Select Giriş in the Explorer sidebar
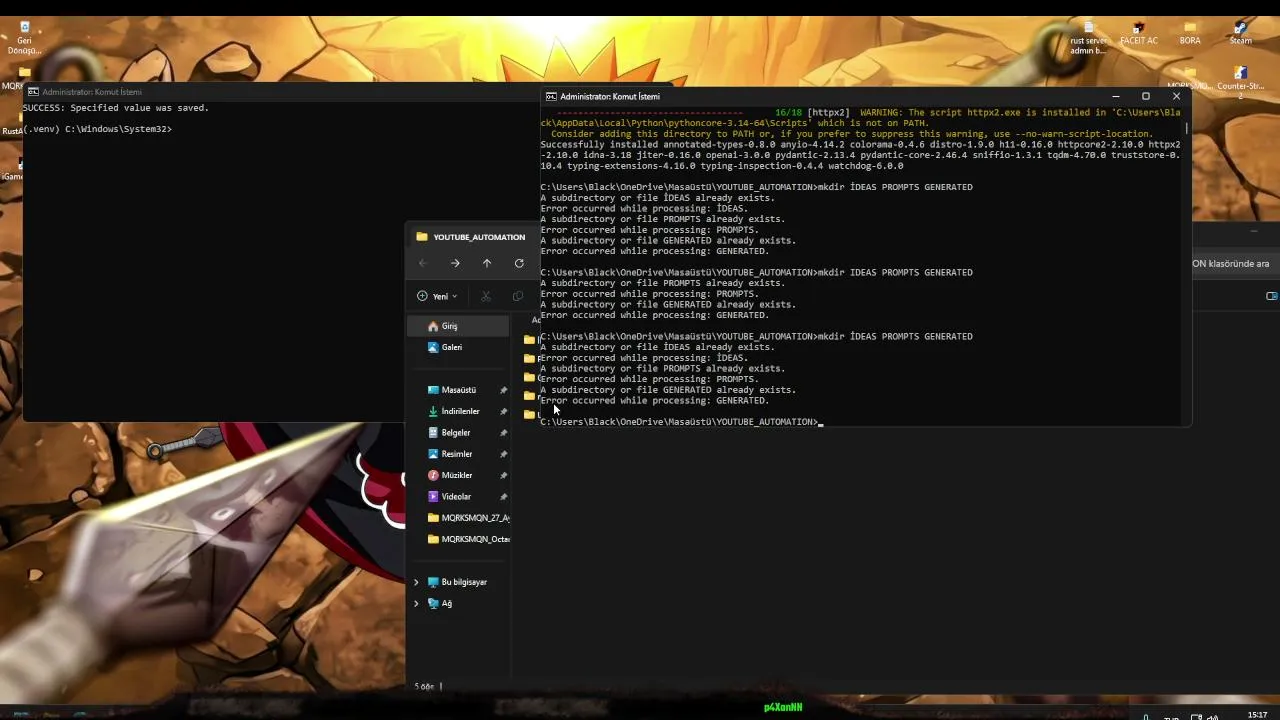Image resolution: width=1280 pixels, height=720 pixels. point(459,326)
